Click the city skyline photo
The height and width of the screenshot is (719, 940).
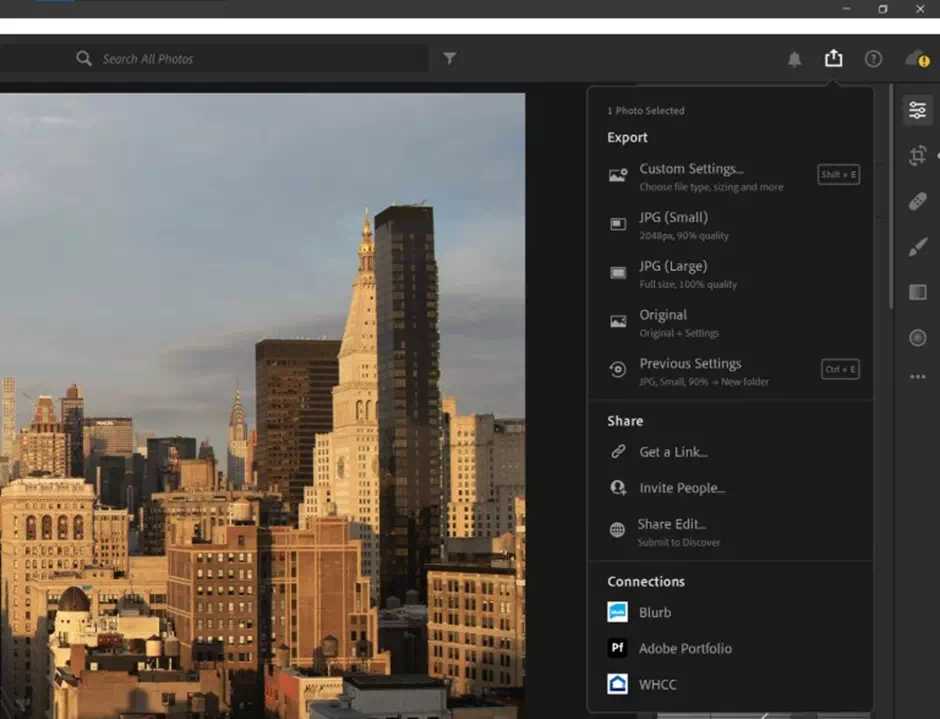(x=263, y=405)
